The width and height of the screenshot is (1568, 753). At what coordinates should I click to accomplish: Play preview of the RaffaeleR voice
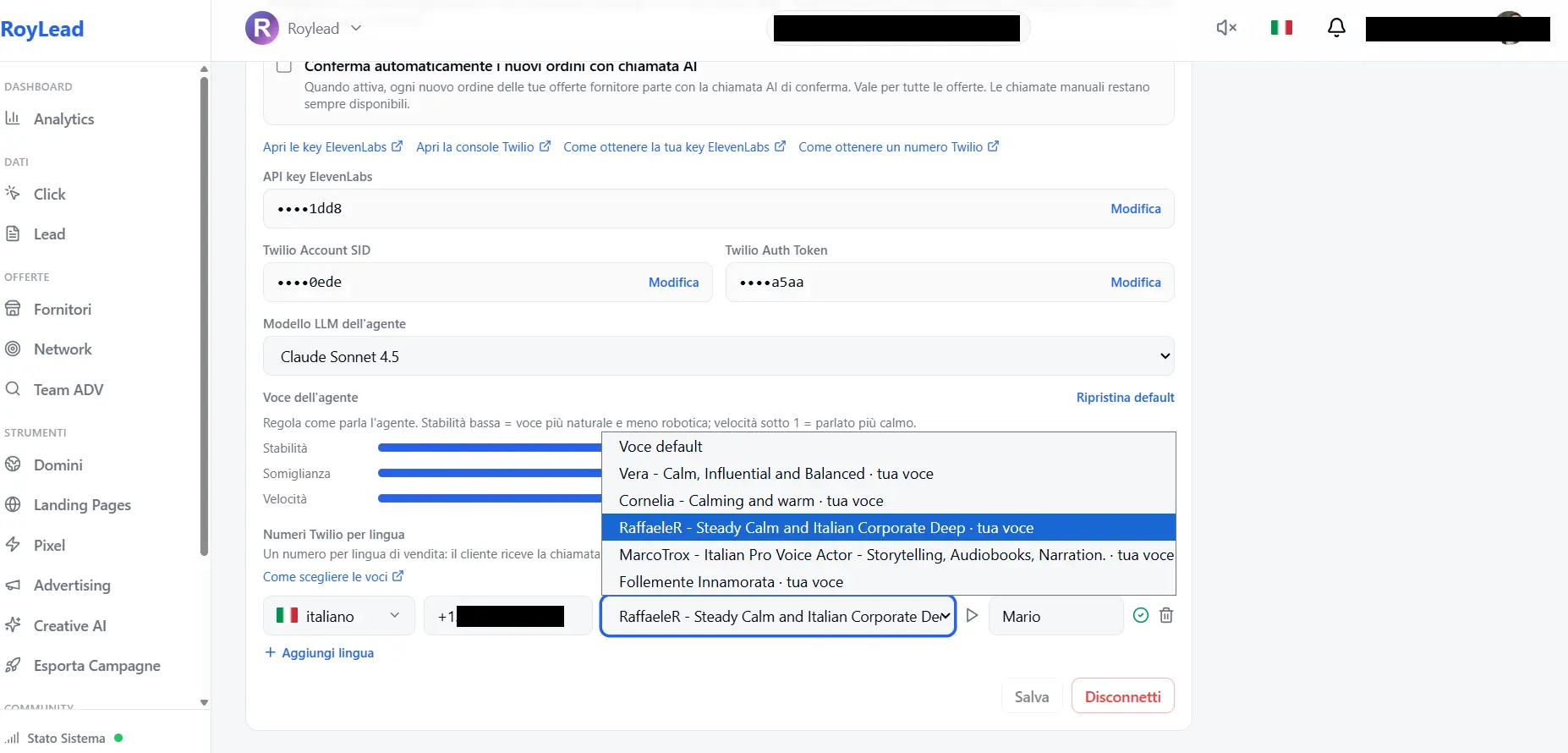pos(972,615)
